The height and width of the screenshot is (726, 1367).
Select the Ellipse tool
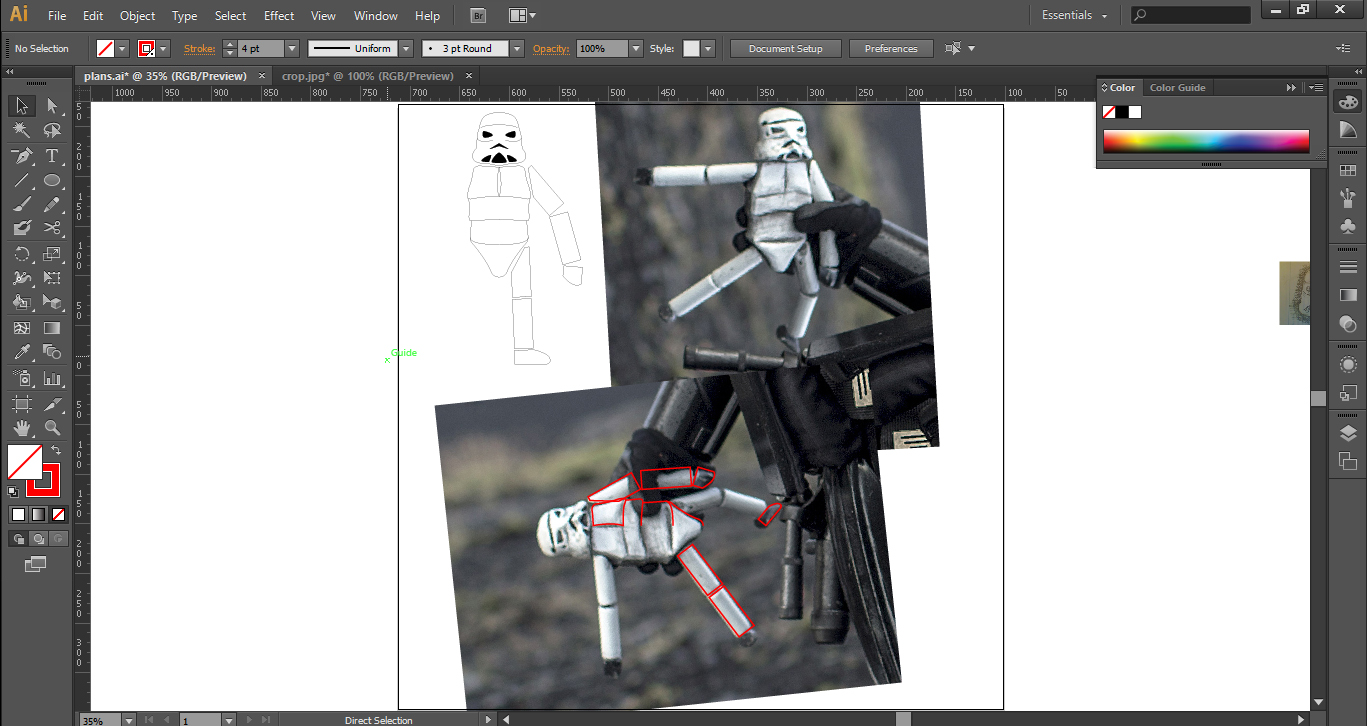pos(52,181)
